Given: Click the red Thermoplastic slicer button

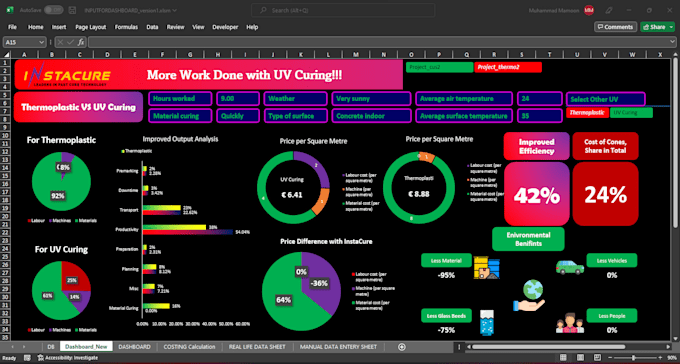Looking at the screenshot, I should [587, 113].
